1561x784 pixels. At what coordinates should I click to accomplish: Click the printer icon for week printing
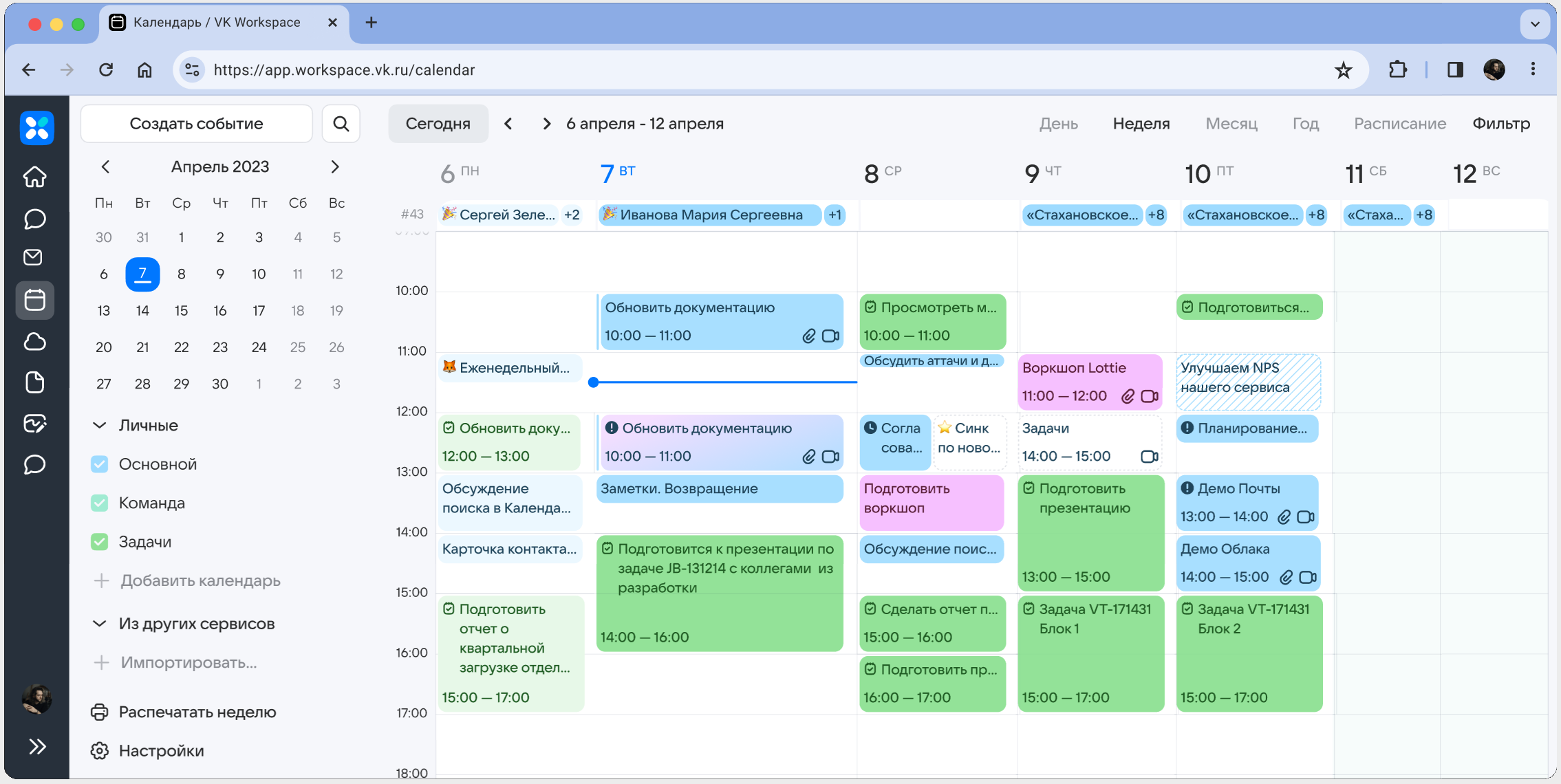[x=100, y=712]
